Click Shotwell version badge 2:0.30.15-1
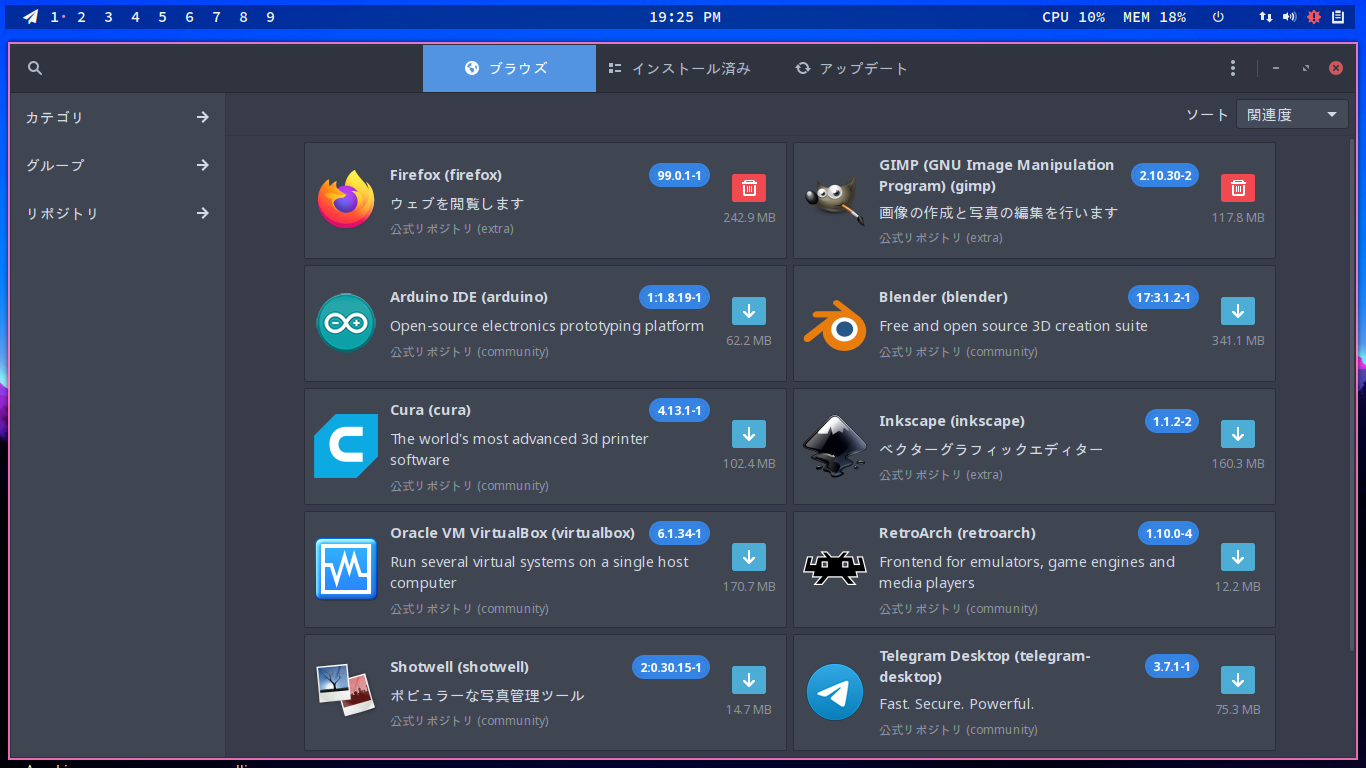Screen dimensions: 1366x768 671,667
